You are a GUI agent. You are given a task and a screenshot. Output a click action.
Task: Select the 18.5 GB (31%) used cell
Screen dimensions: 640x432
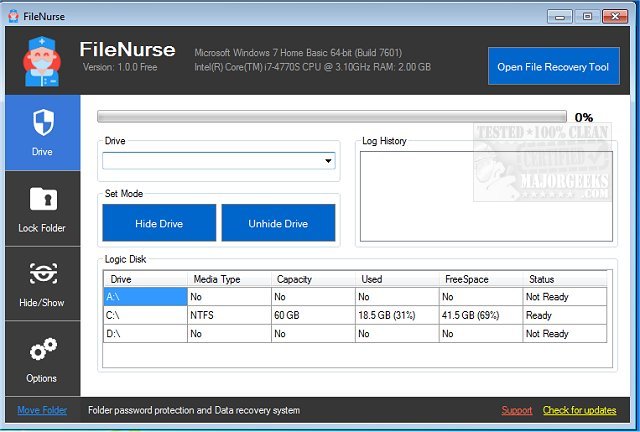(x=397, y=315)
